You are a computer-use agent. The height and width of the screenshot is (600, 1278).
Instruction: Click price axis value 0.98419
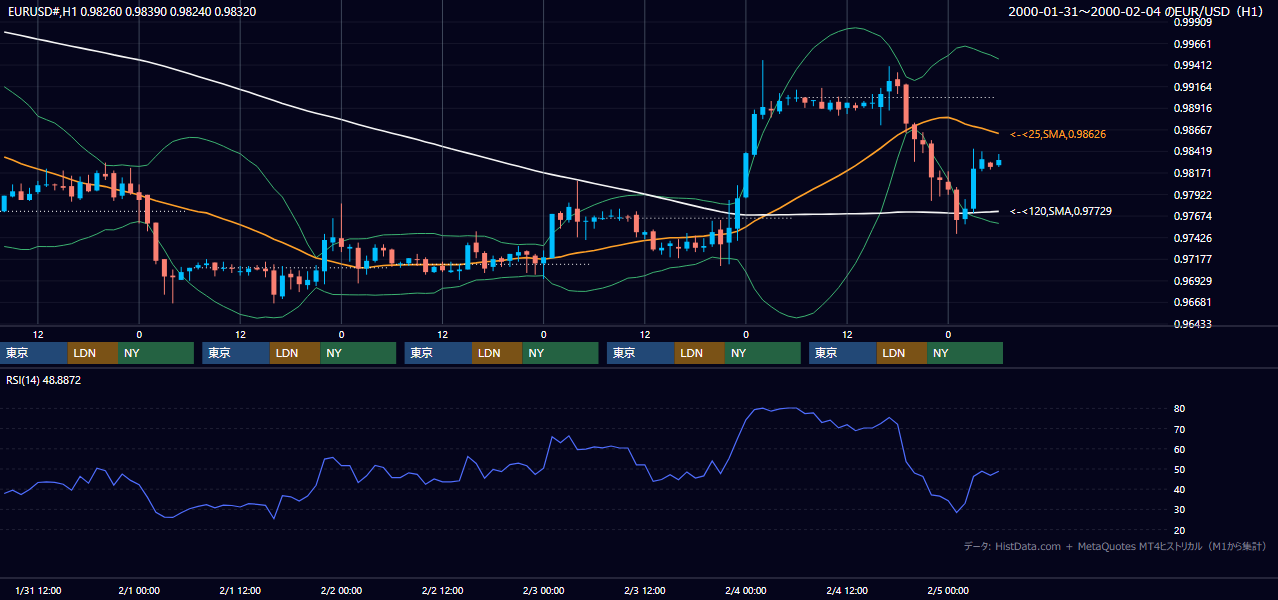pos(1191,151)
